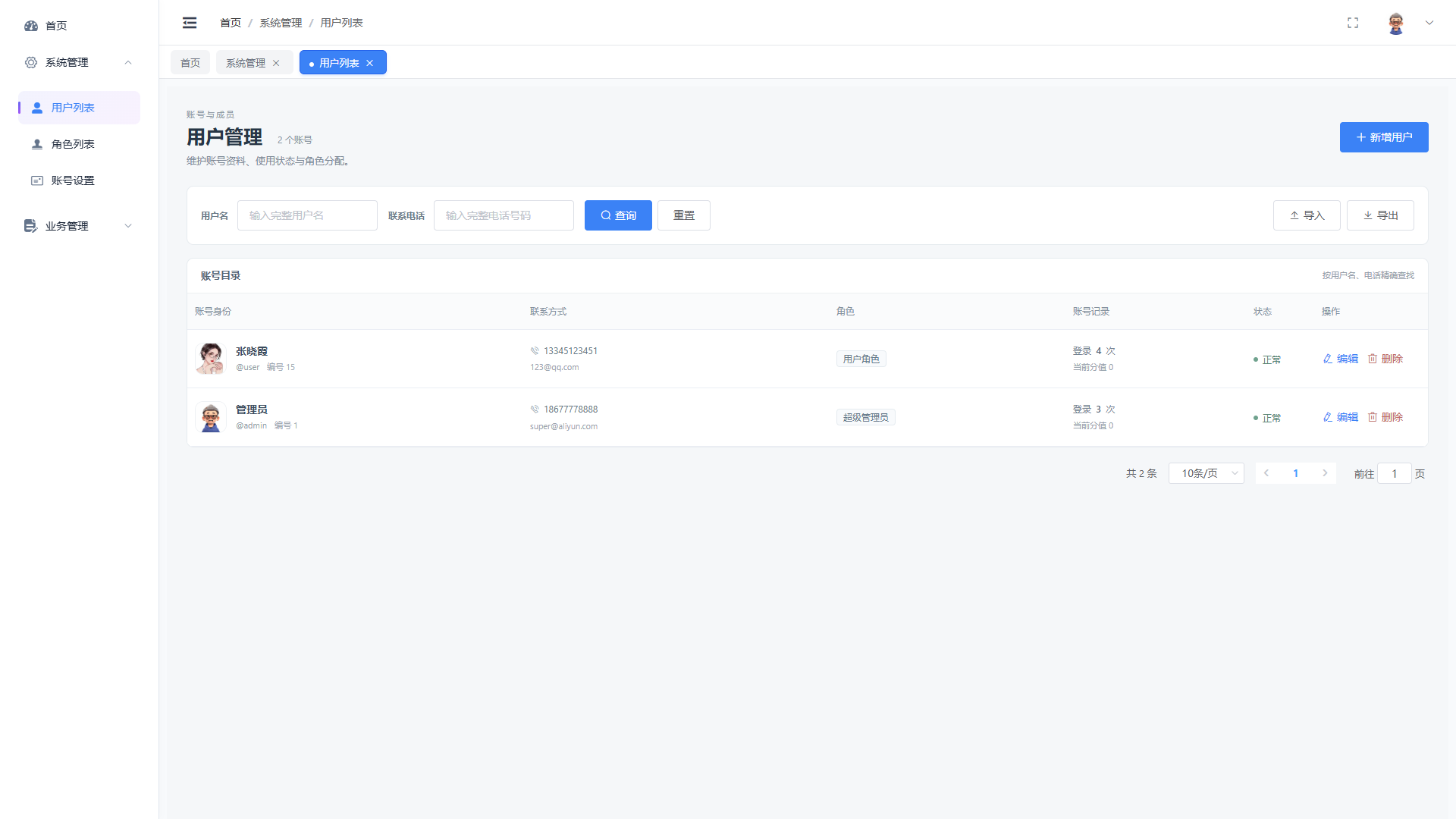Focus the 用户名 search input
This screenshot has height=819, width=1456.
[x=307, y=215]
